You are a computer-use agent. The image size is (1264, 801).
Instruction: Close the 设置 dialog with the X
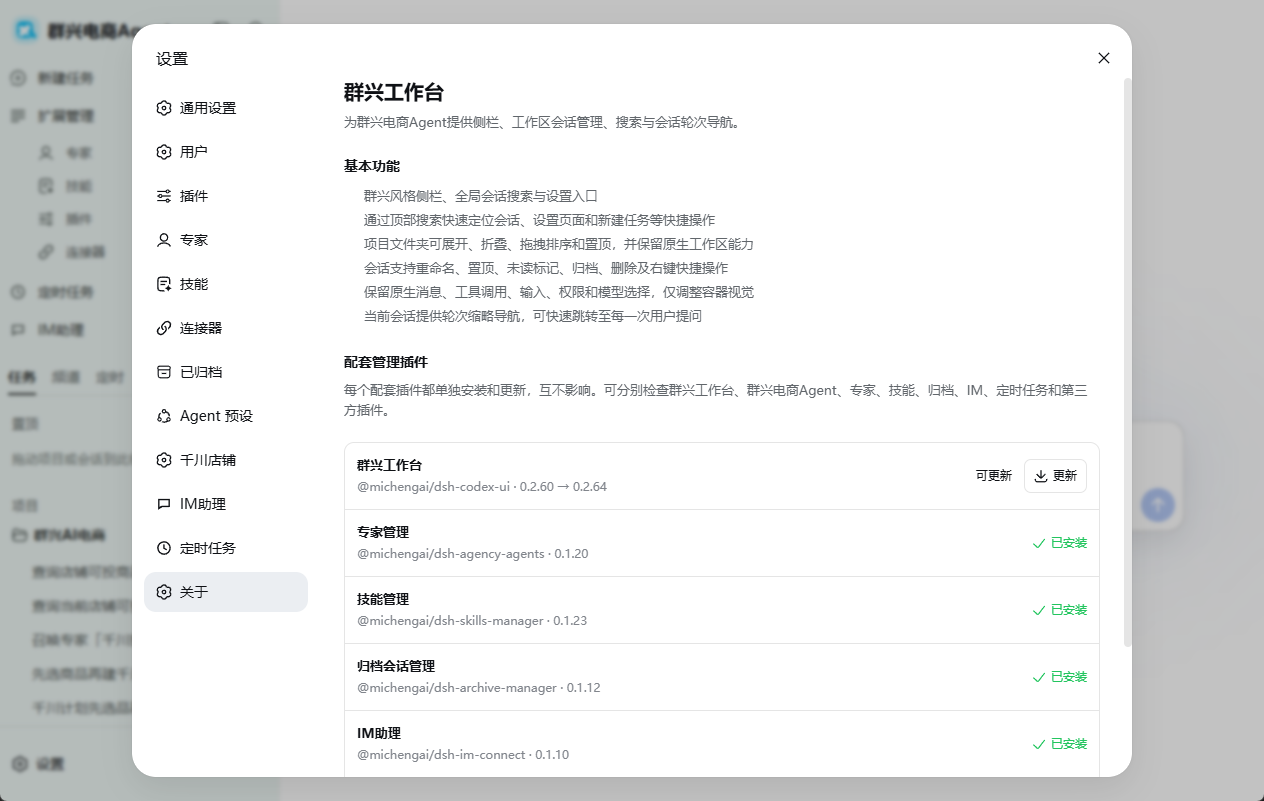coord(1104,58)
